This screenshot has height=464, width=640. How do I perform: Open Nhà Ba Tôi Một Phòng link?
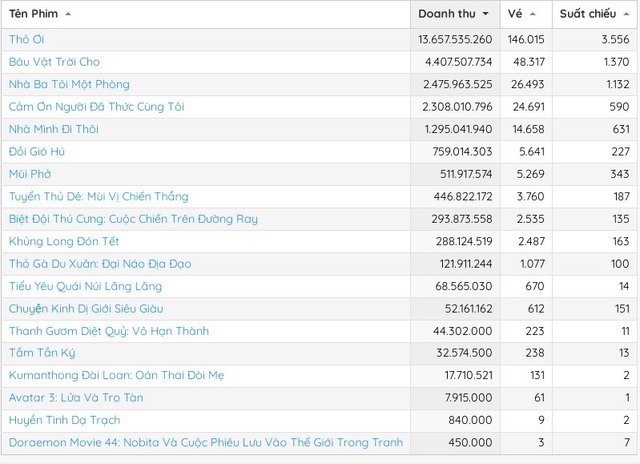click(69, 84)
